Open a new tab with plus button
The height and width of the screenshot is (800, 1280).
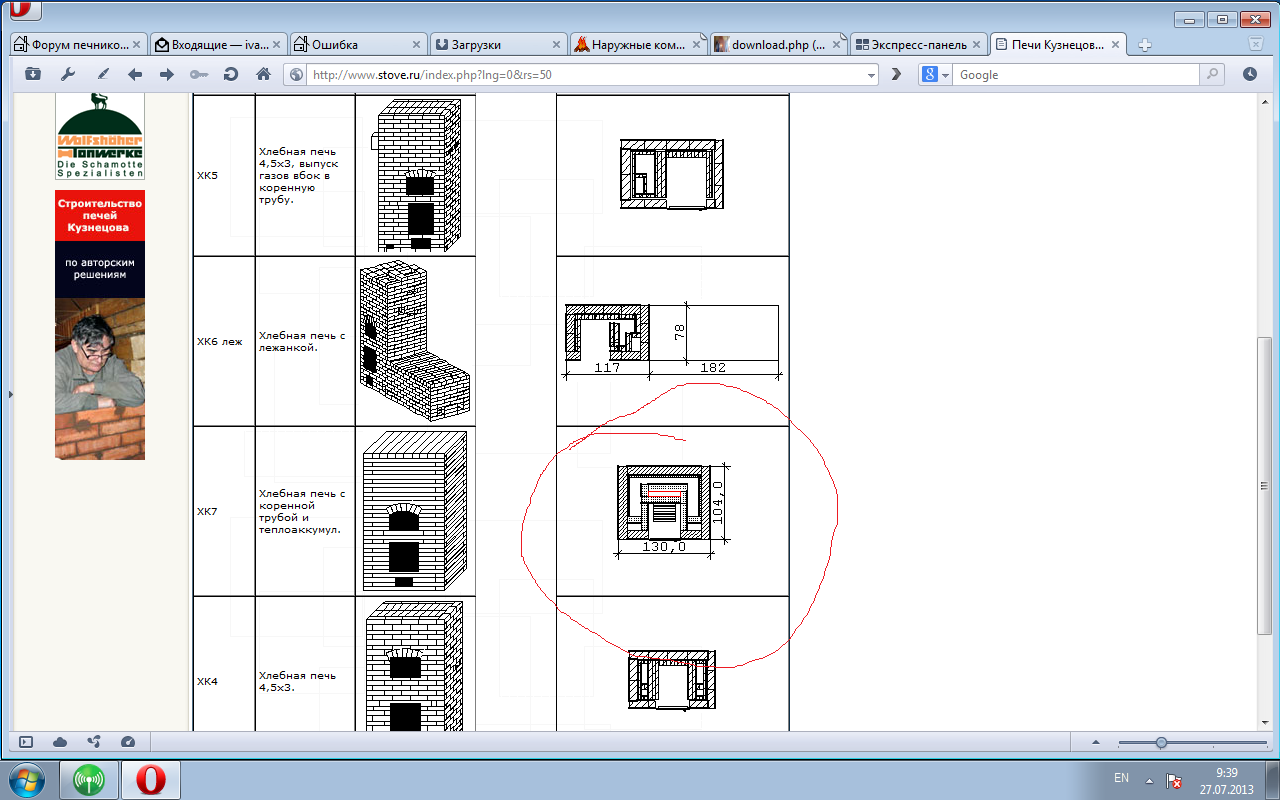[1145, 45]
